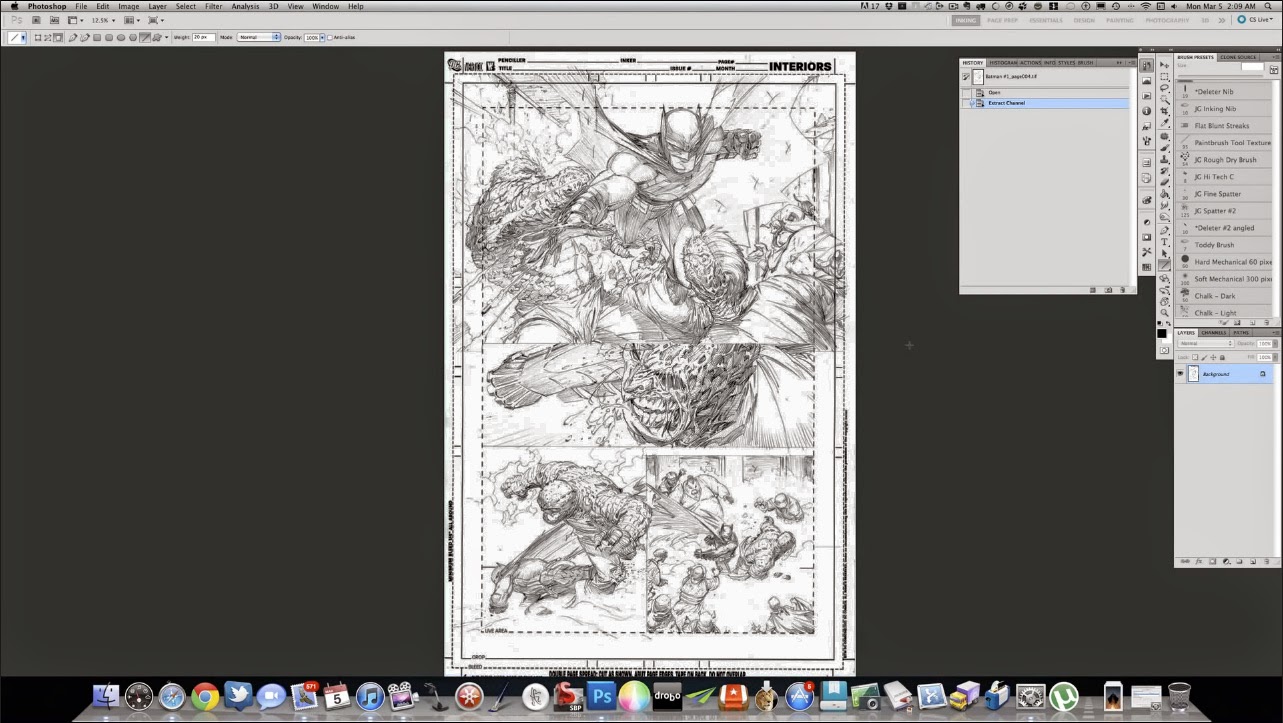Open the CS Live dropdown
The height and width of the screenshot is (723, 1283).
(x=1255, y=20)
